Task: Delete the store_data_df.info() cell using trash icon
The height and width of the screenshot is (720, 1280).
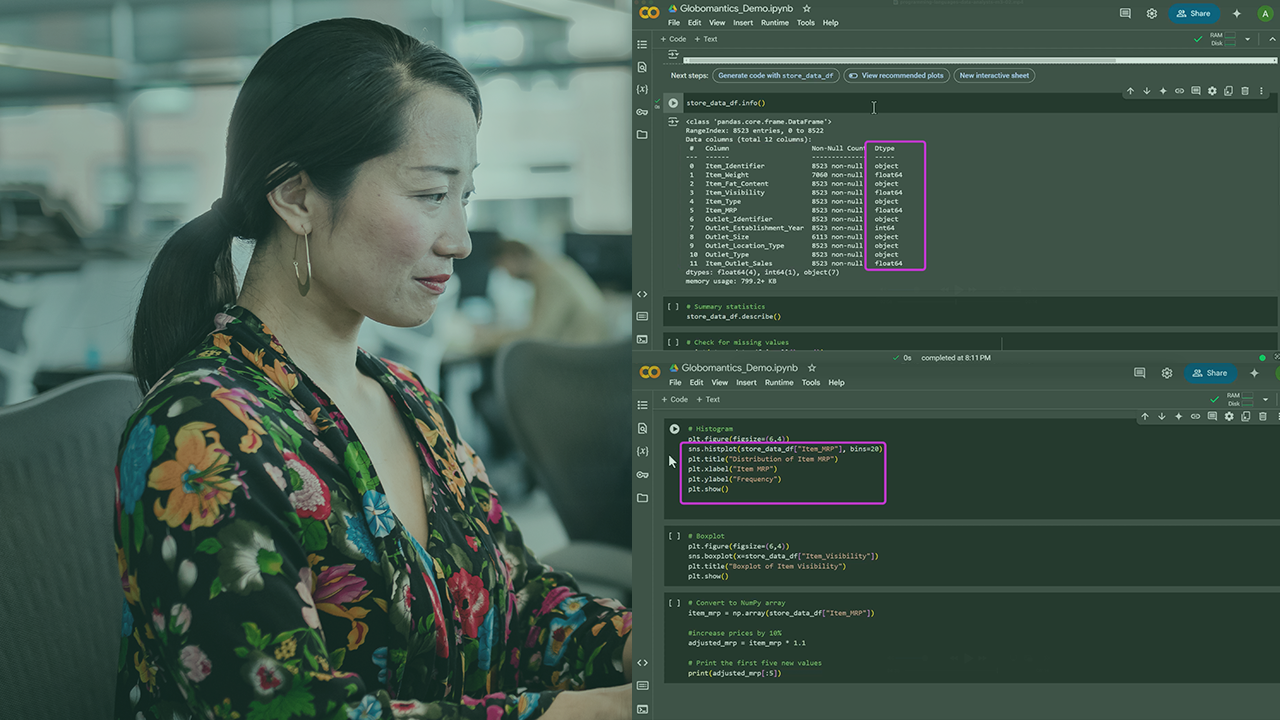Action: point(1245,91)
